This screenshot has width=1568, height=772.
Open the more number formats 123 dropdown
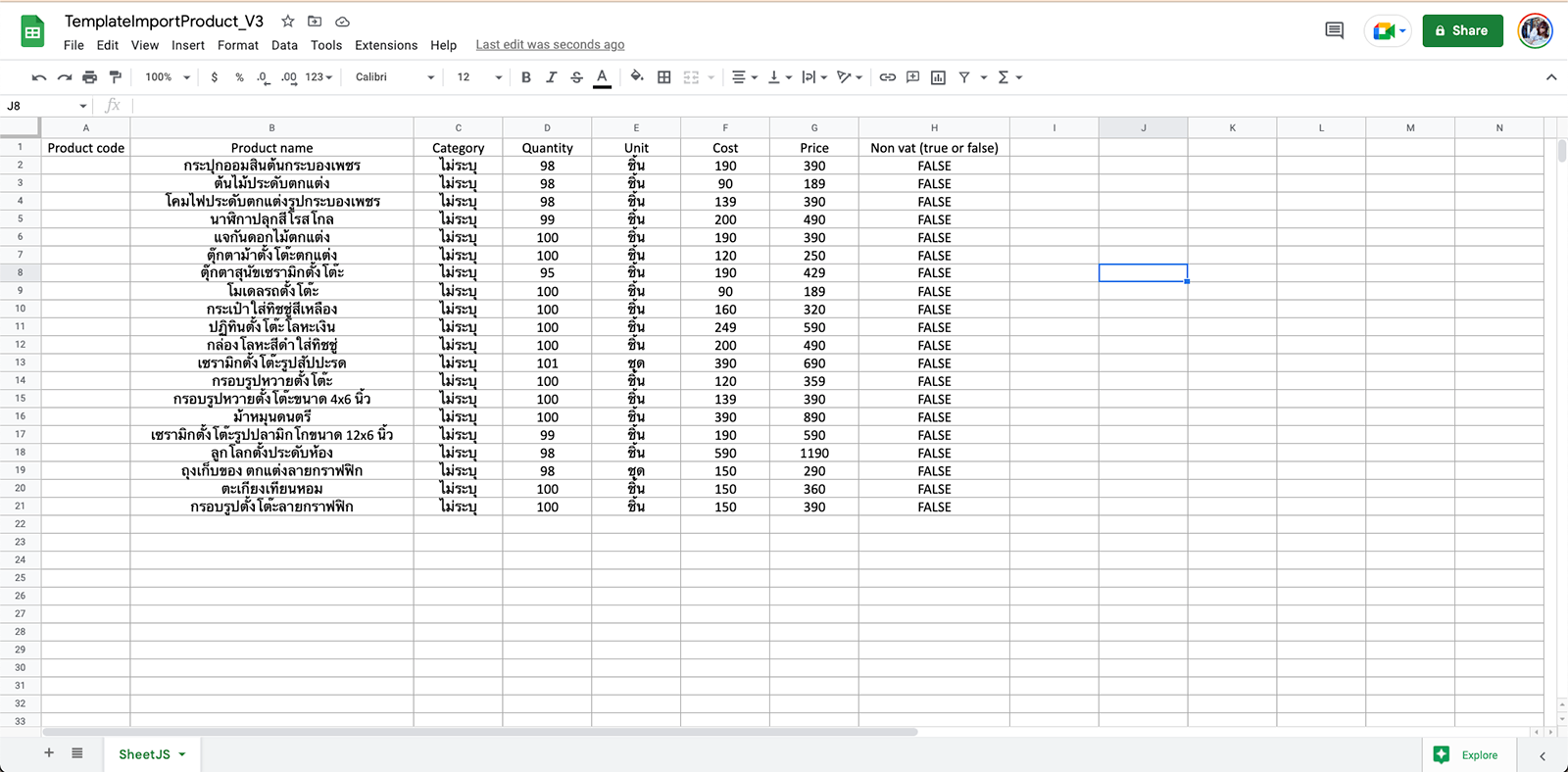[x=318, y=77]
